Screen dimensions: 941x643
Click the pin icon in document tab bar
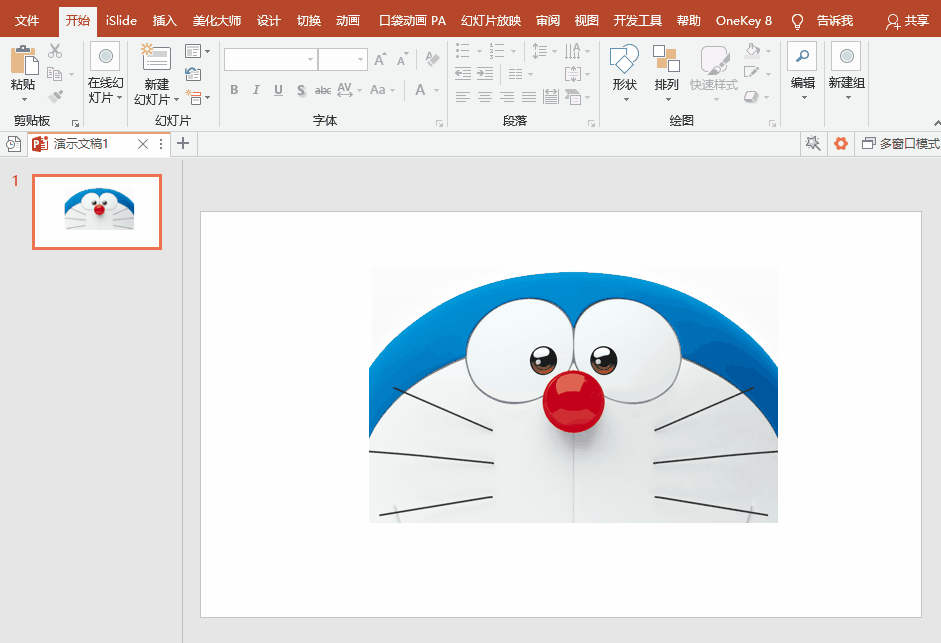click(813, 143)
